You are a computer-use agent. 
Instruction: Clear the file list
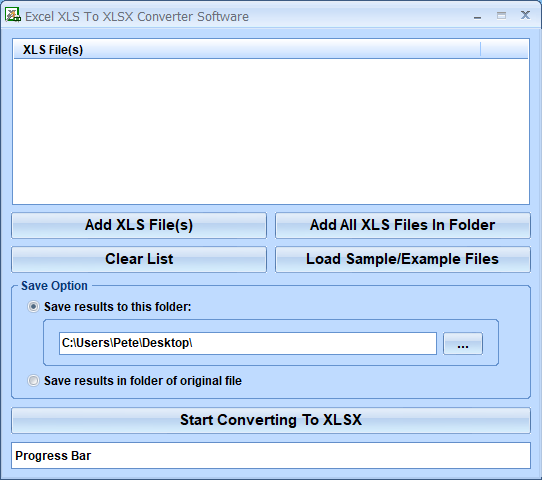139,259
